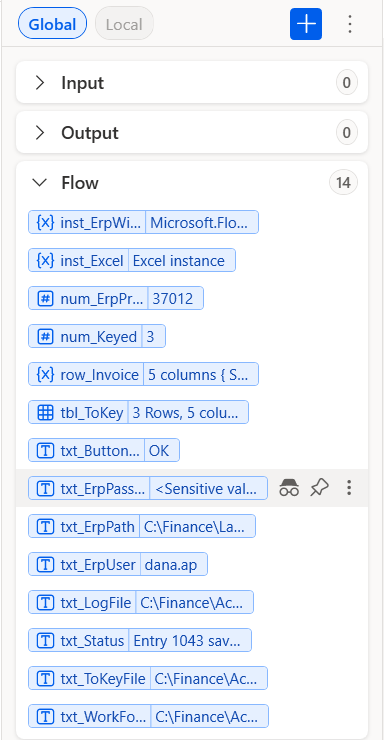This screenshot has height=740, width=384.
Task: Click the inst_Excel variable type icon
Action: tap(45, 261)
